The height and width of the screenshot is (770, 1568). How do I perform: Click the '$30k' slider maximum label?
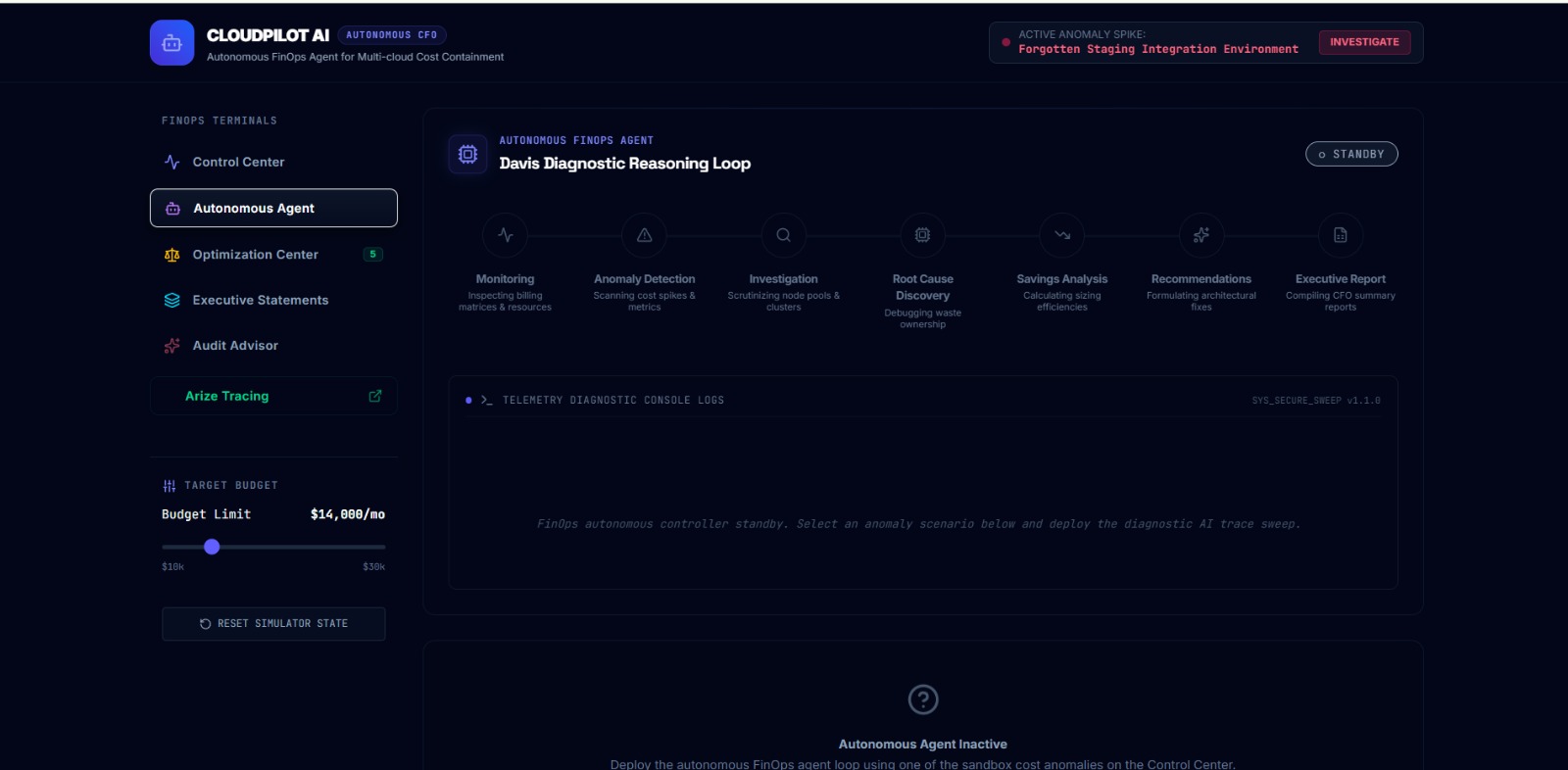[x=374, y=567]
